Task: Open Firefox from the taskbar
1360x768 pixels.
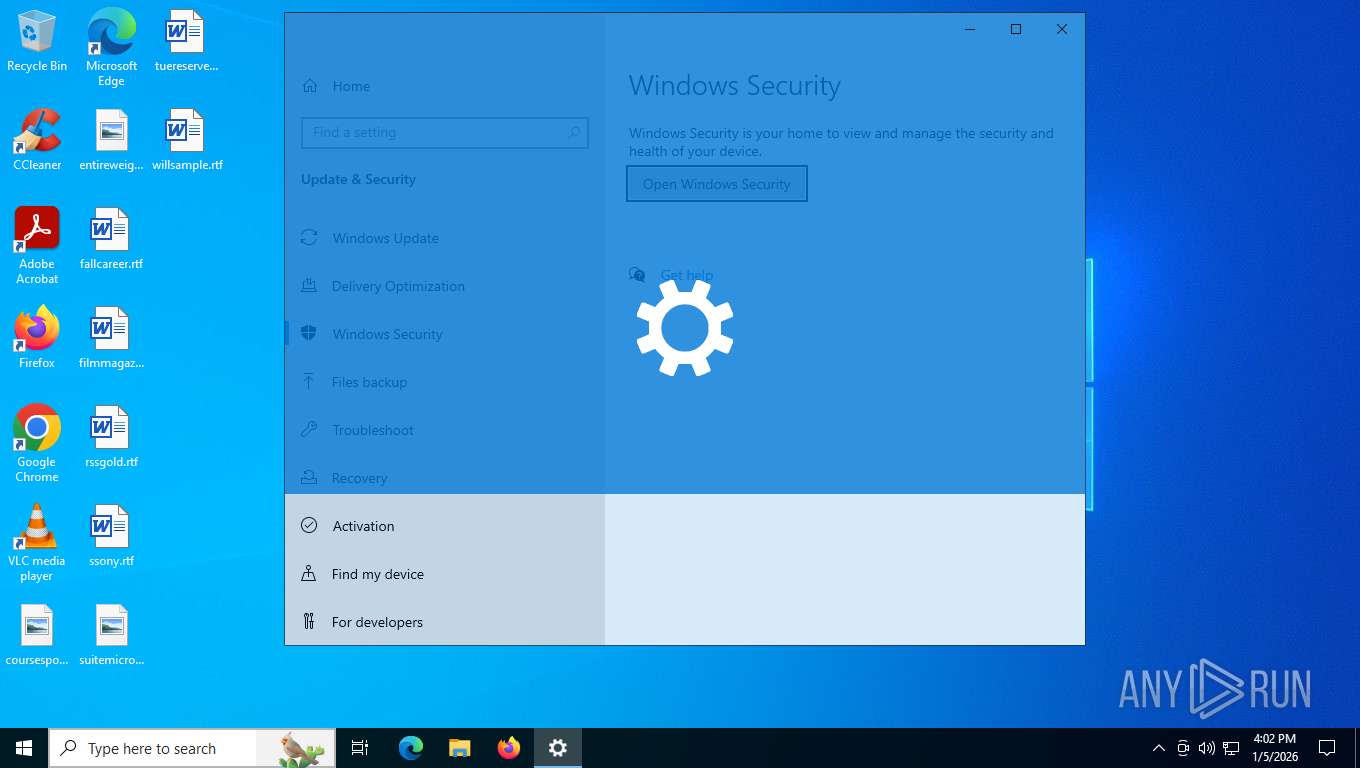Action: tap(509, 748)
